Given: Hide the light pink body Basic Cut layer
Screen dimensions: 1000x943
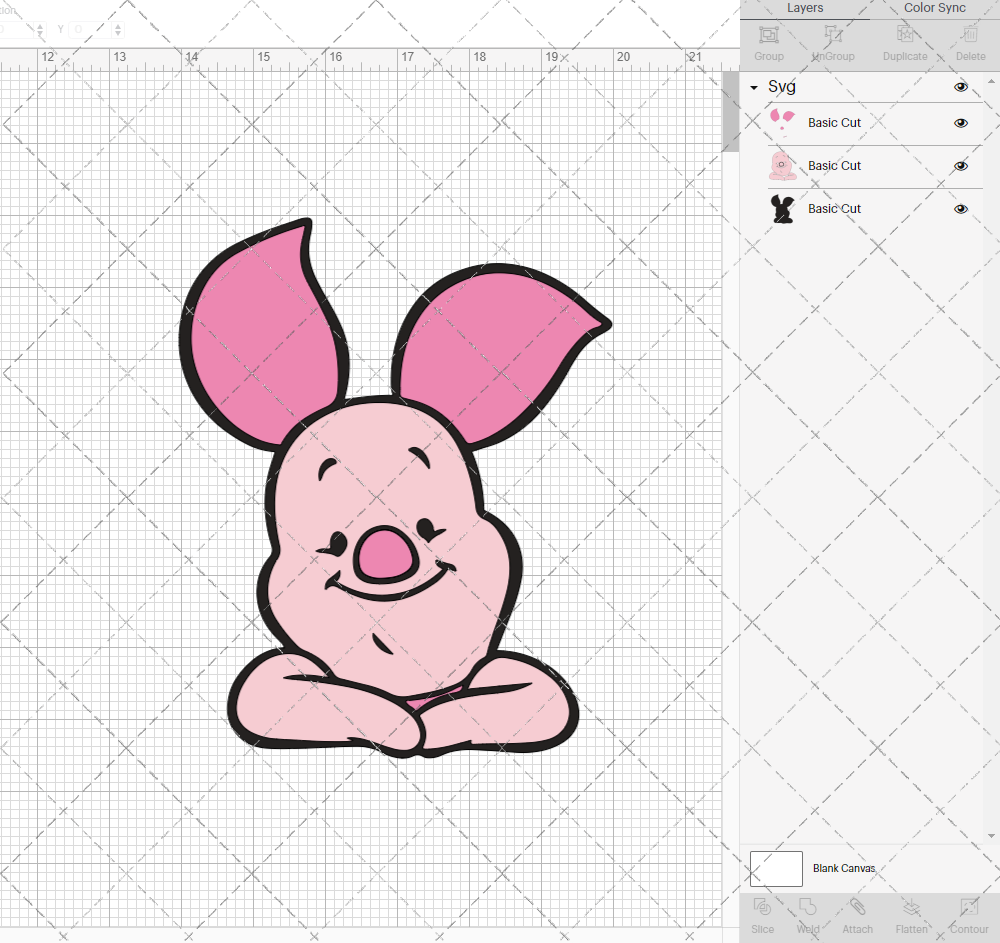Looking at the screenshot, I should (960, 166).
